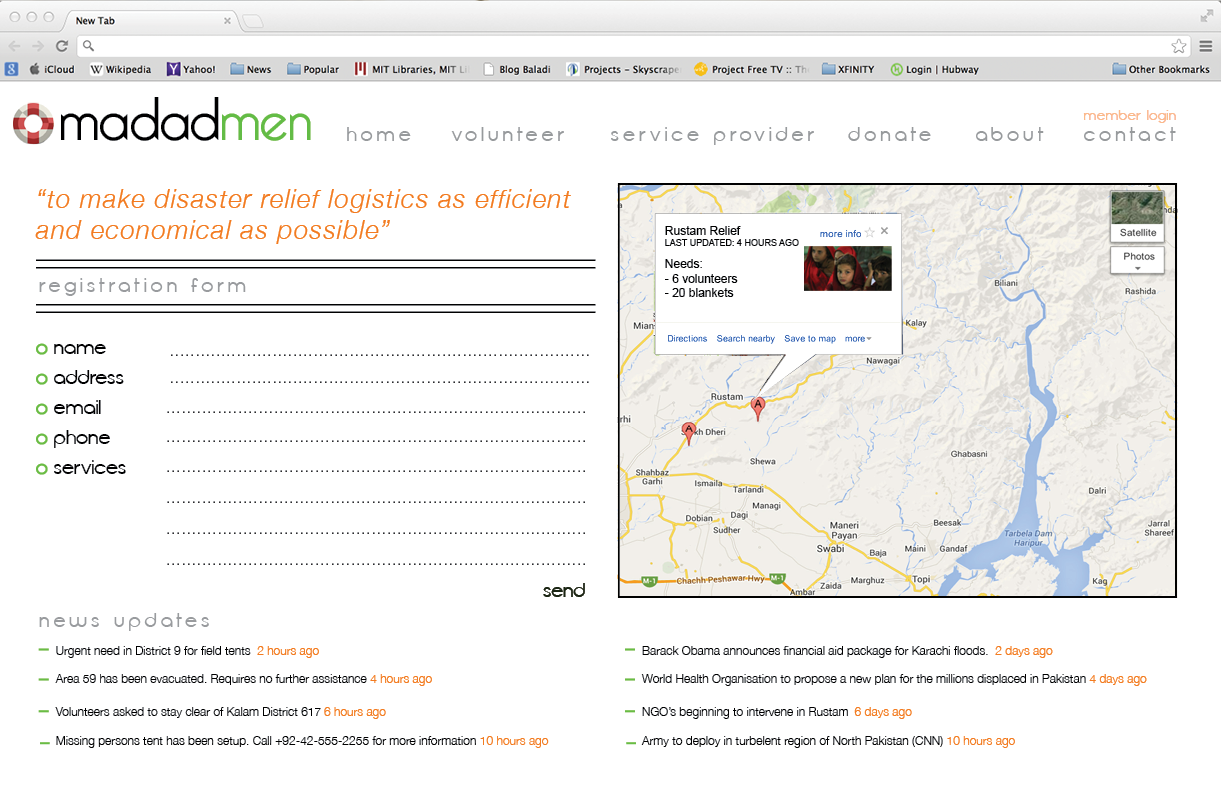Open the News bookmarks folder
Screen dimensions: 1224x792
(251, 69)
